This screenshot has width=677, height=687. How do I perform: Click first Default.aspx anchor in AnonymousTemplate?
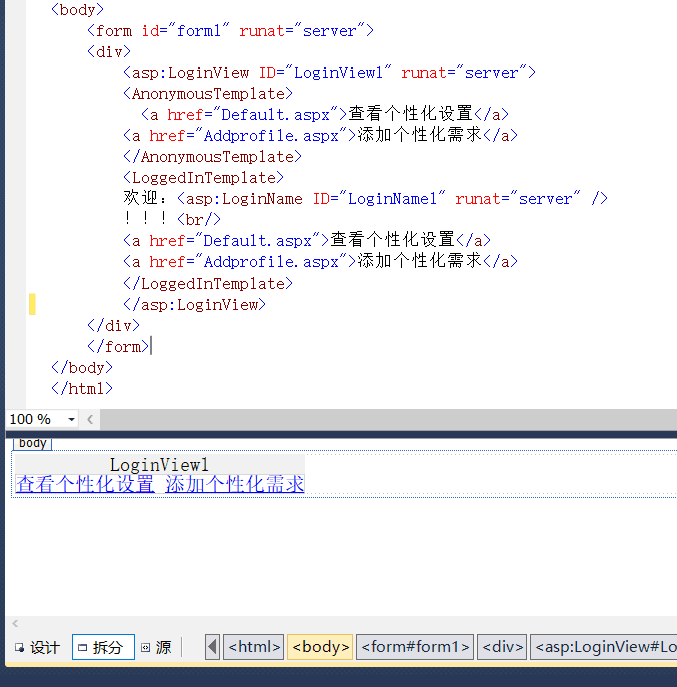(325, 114)
